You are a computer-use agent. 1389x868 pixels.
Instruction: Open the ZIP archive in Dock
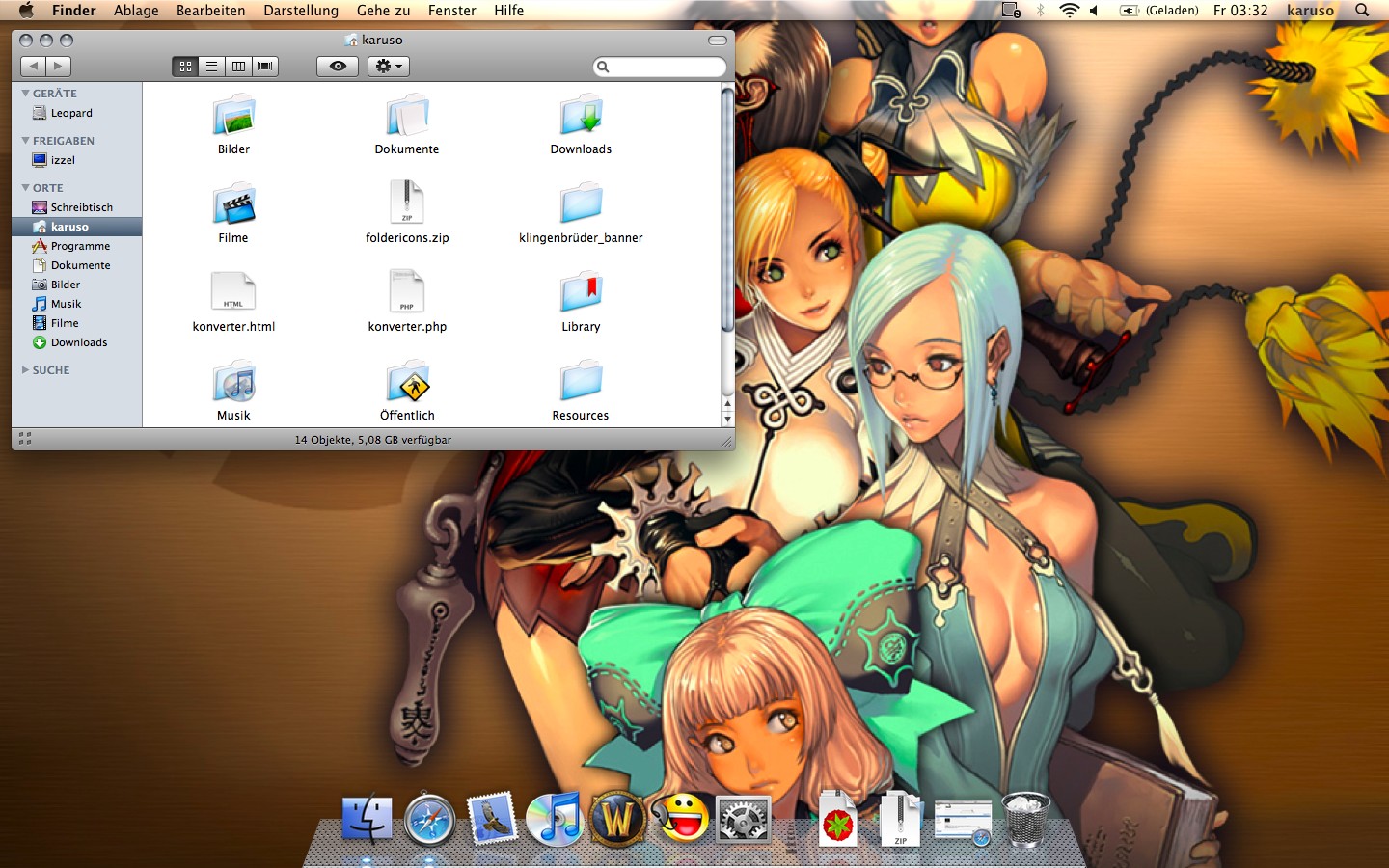[900, 819]
